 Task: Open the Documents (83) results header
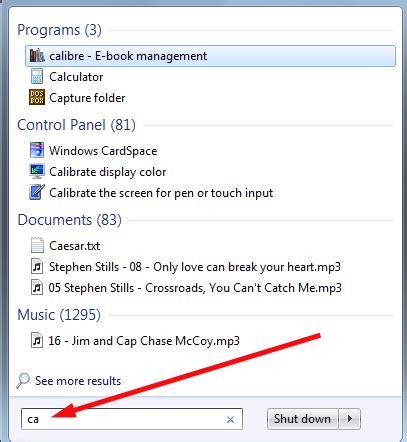(x=69, y=220)
